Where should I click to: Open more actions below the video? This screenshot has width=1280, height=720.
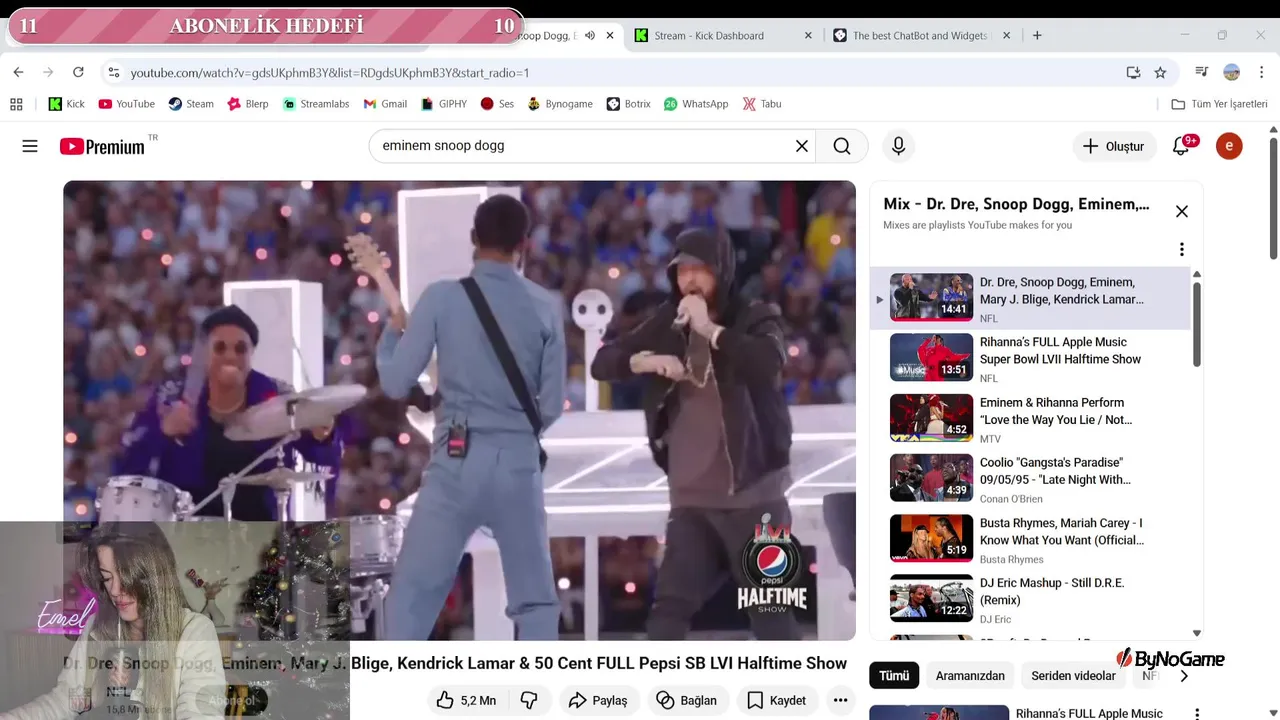[x=840, y=700]
